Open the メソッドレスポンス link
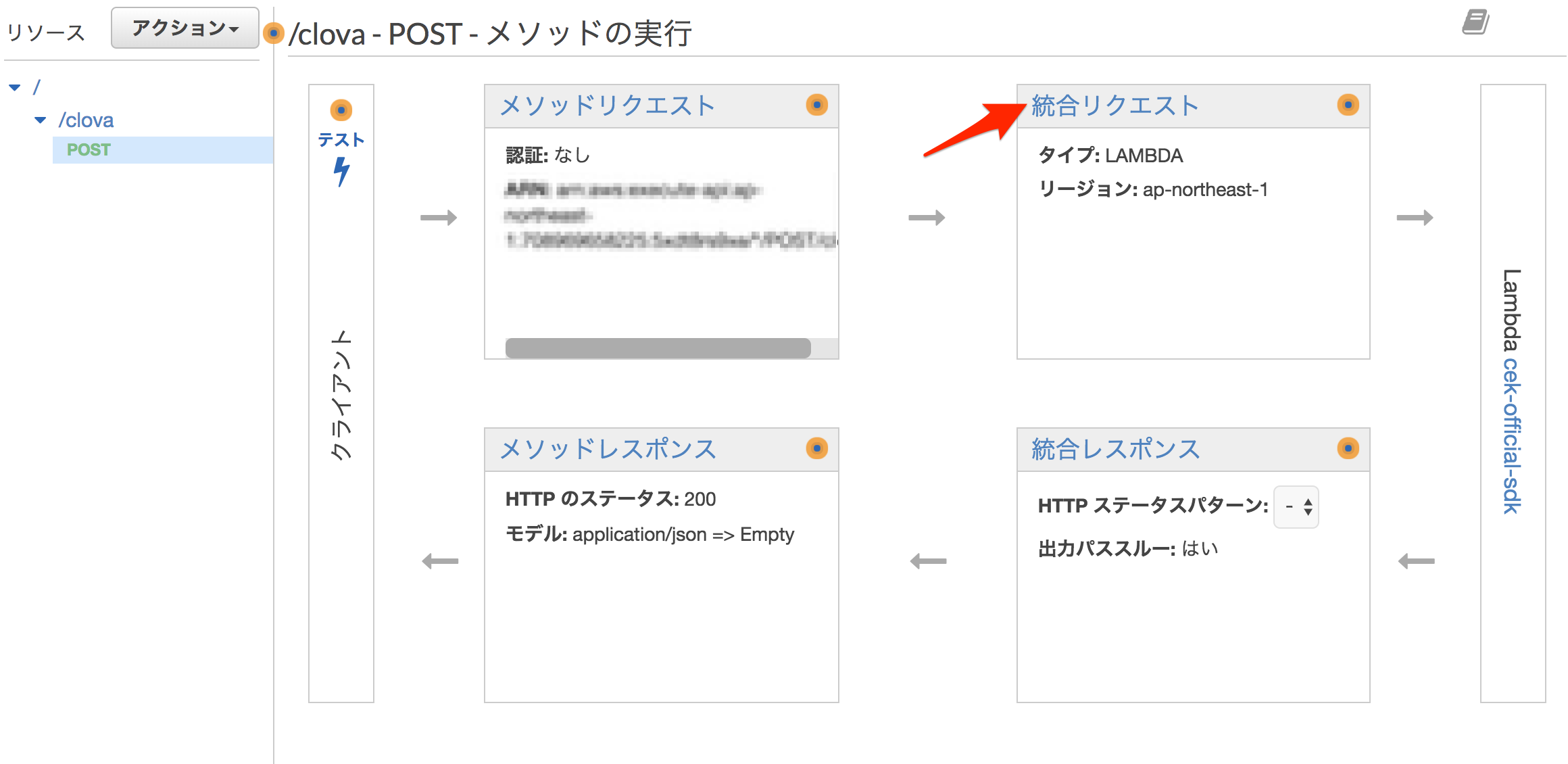 608,449
